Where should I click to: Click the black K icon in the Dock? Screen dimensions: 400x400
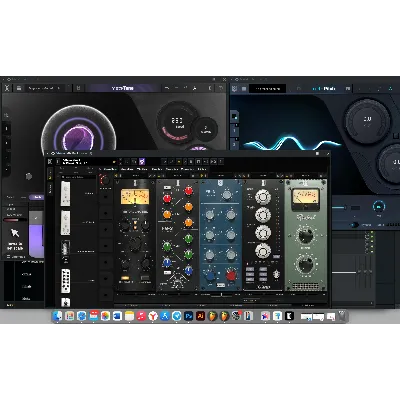pos(289,316)
